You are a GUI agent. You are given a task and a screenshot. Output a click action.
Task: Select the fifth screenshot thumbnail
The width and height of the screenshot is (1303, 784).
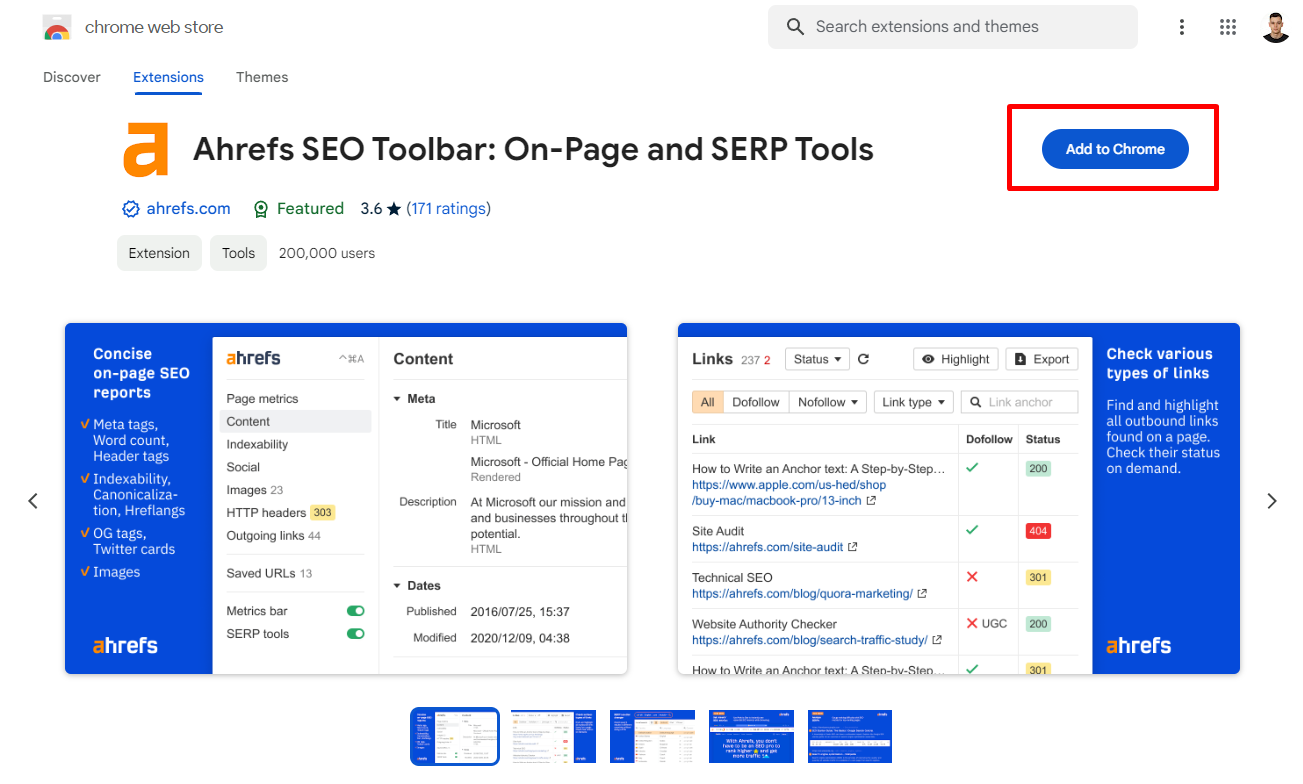850,737
